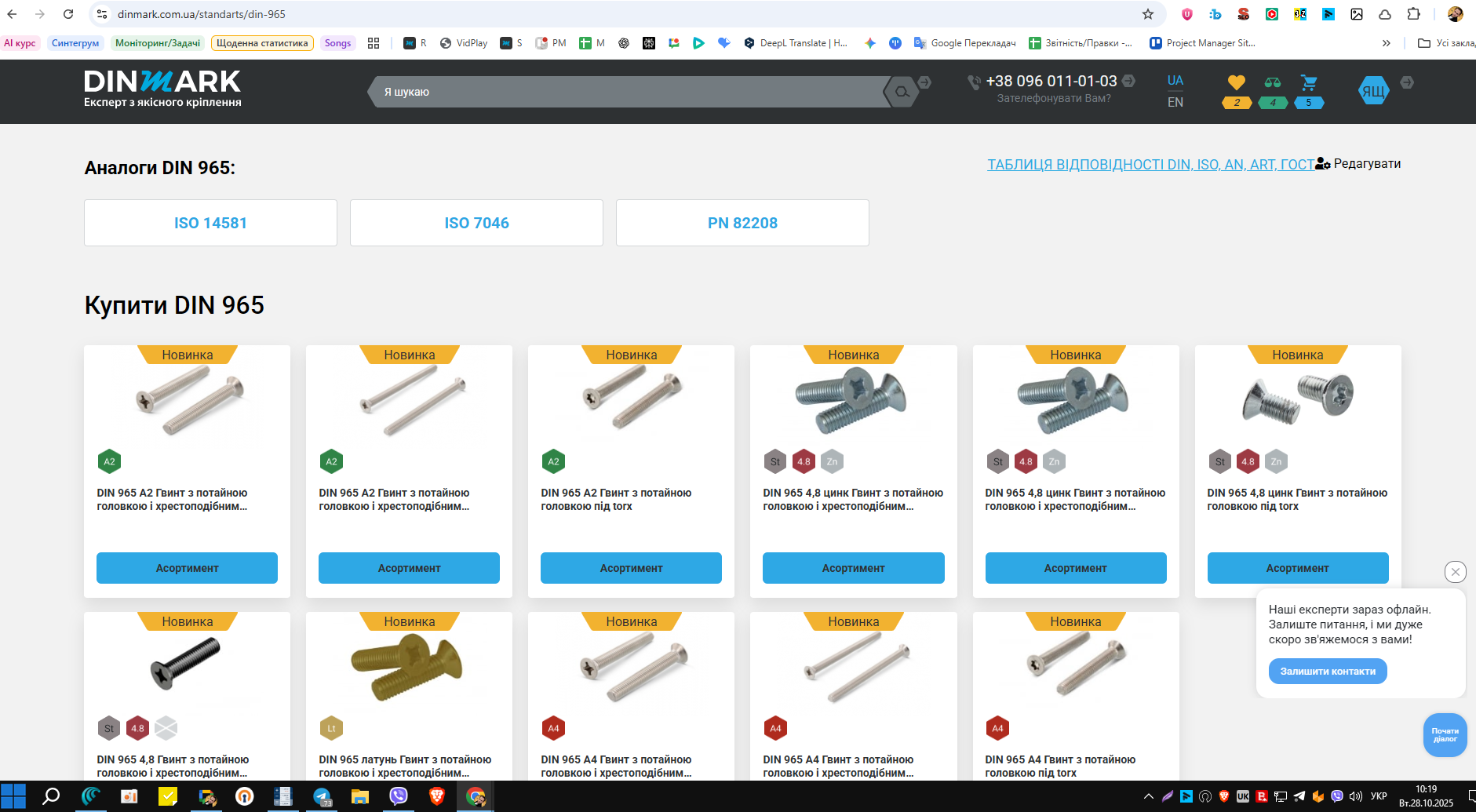1476x812 pixels.
Task: Open the Project Manager Sit... bookmark
Action: 1203,43
